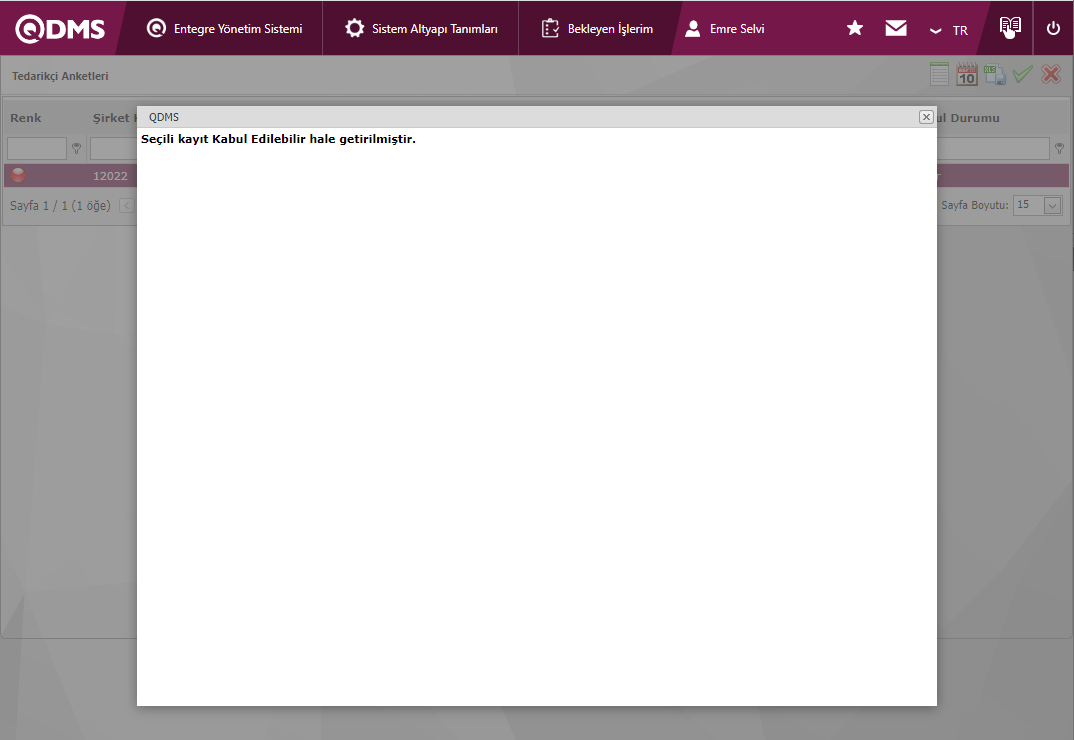Open favorites star icon
Image resolution: width=1074 pixels, height=740 pixels.
tap(855, 28)
